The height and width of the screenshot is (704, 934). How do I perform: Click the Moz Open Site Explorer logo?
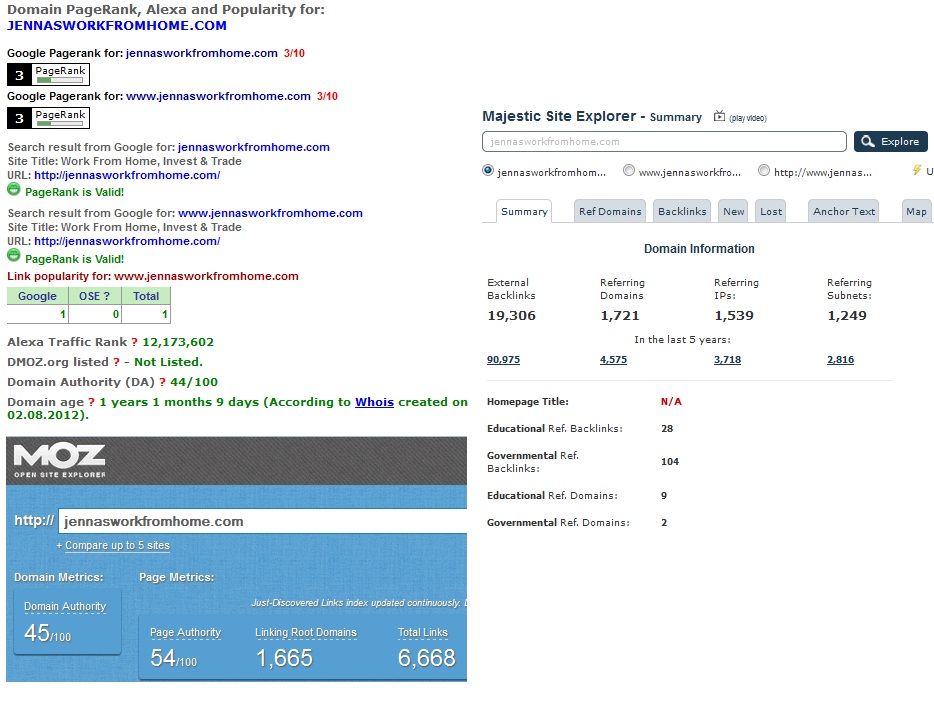tap(60, 461)
